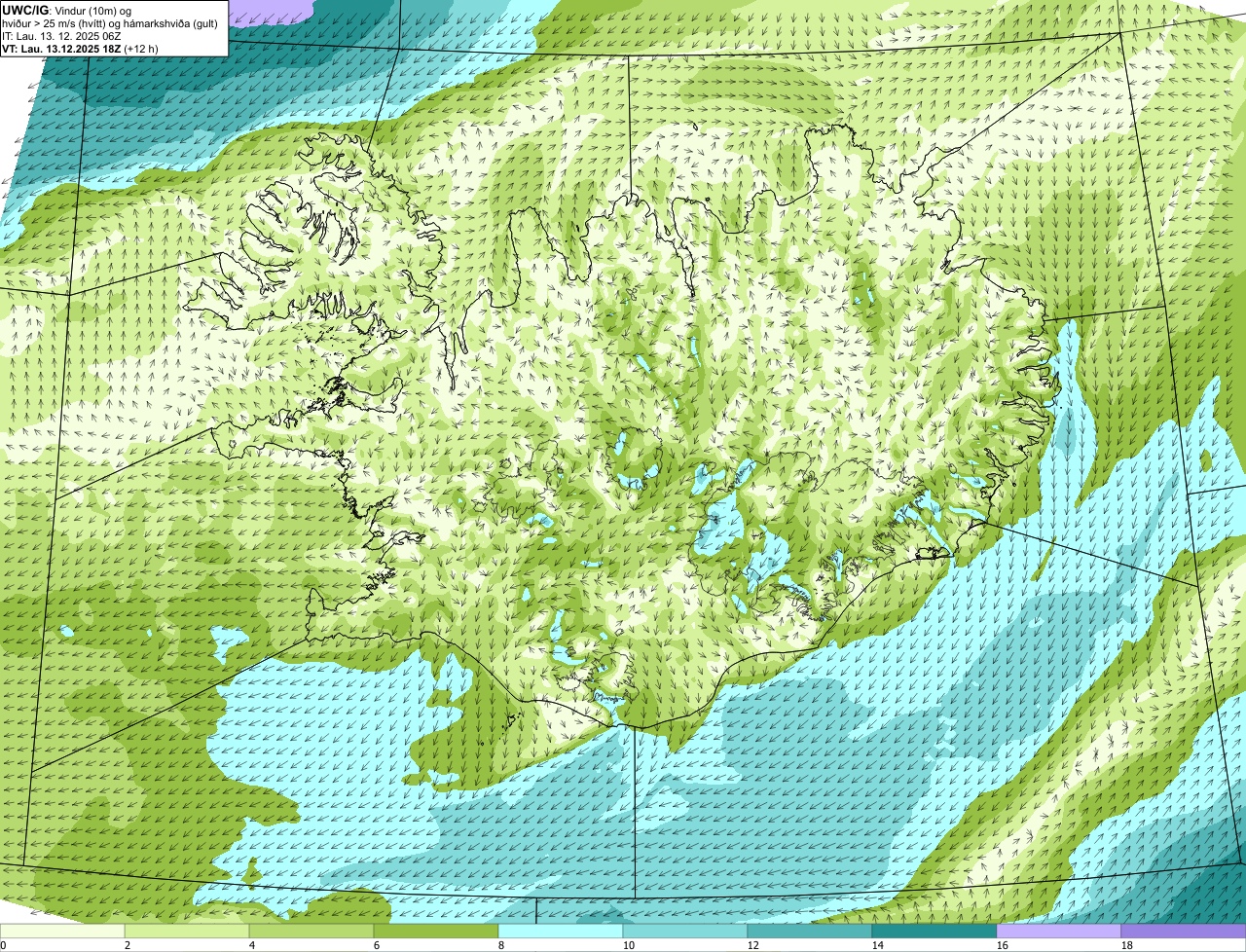Click the scale label '2'
This screenshot has width=1246, height=952.
(127, 945)
